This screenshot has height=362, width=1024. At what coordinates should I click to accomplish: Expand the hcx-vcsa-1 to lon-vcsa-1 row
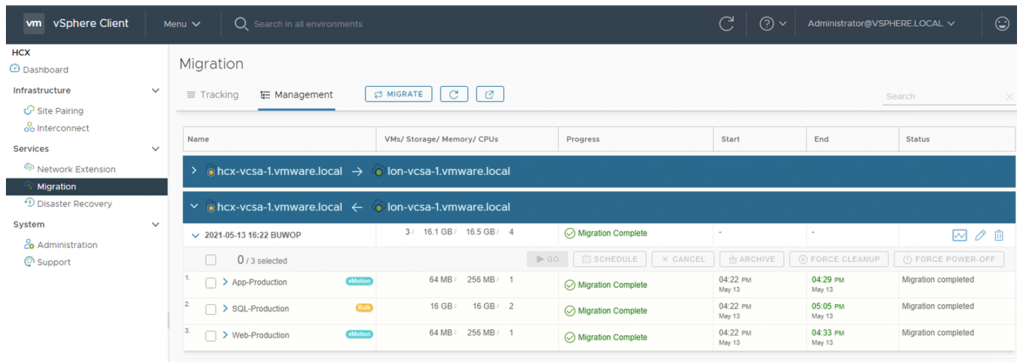point(193,171)
